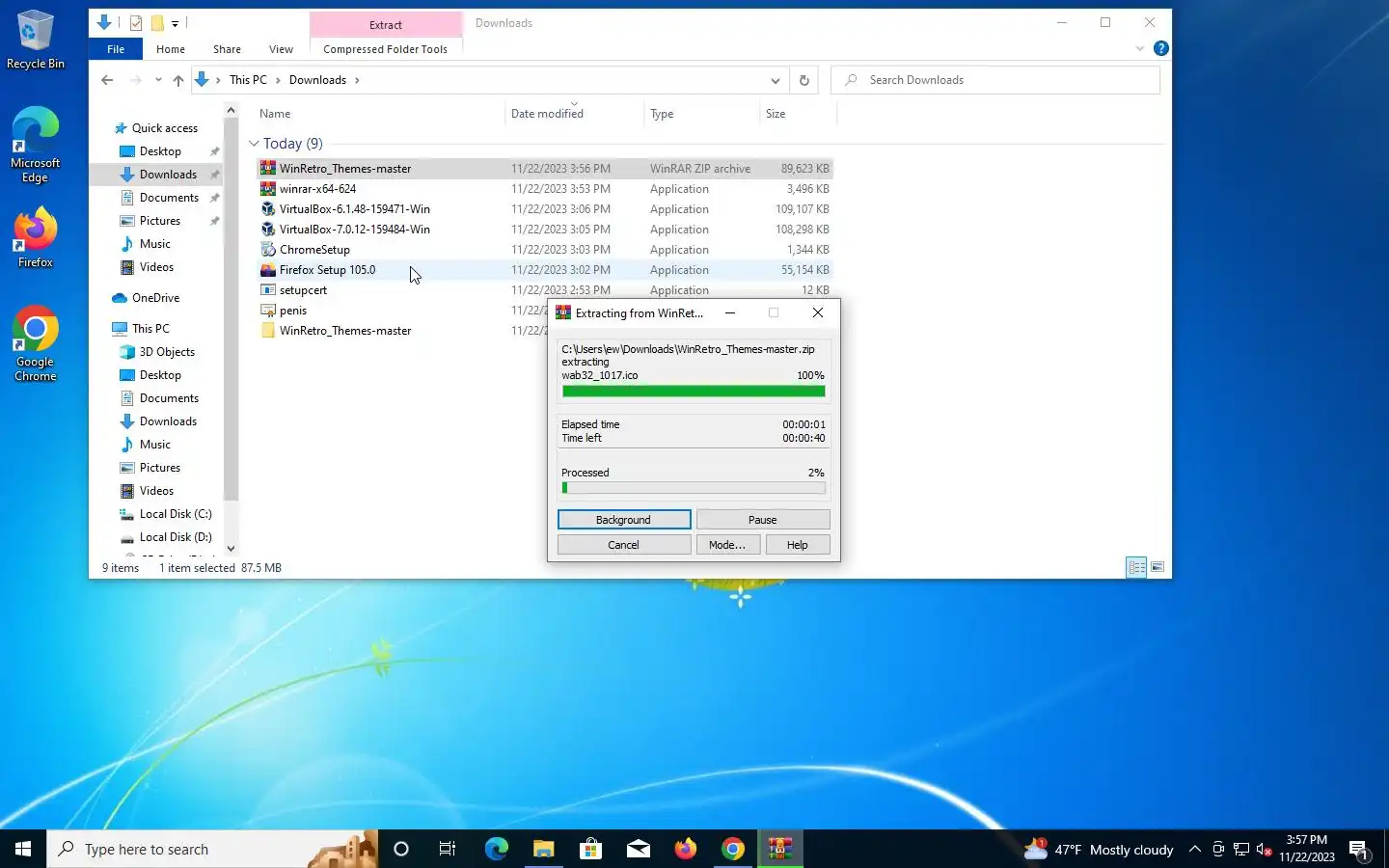Open the View ribbon tab
The height and width of the screenshot is (868, 1389).
[281, 49]
